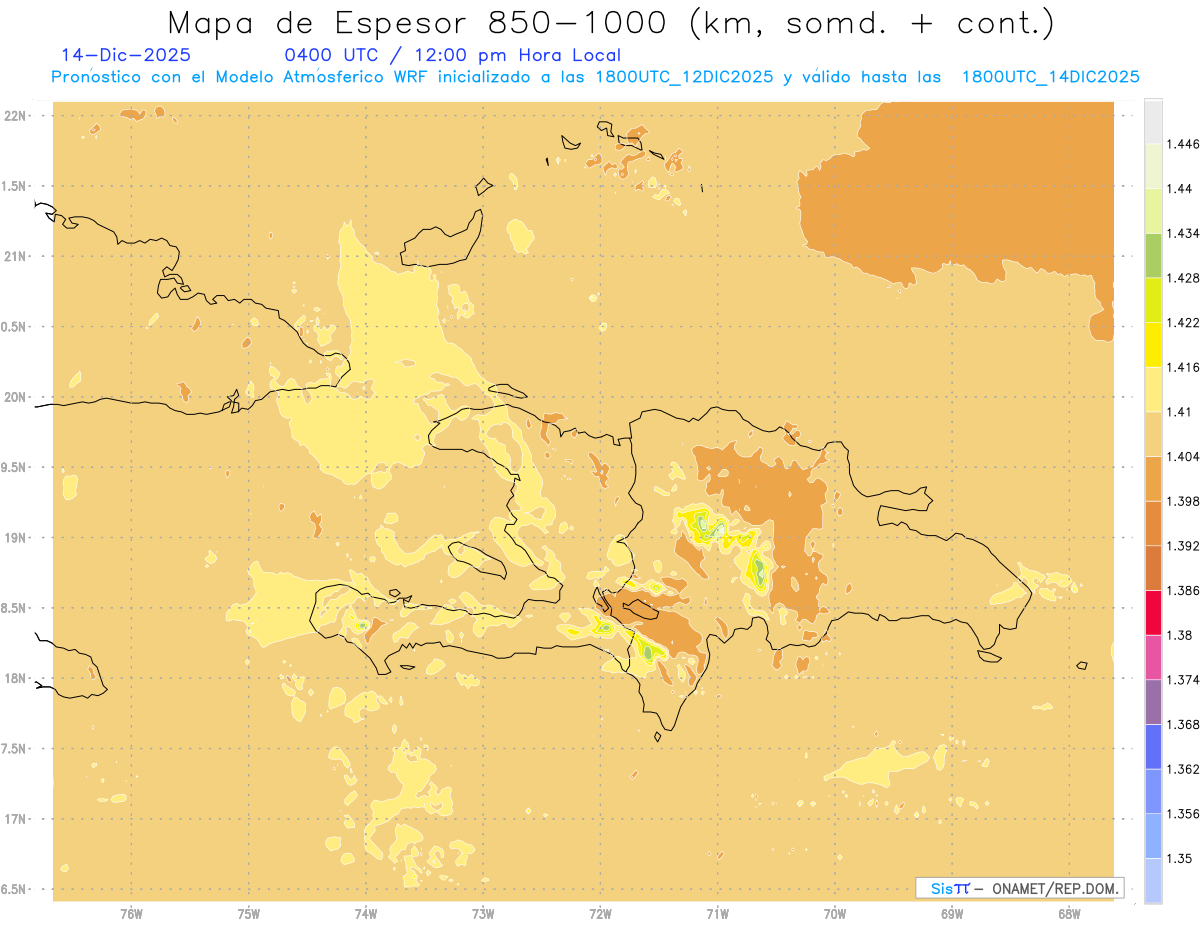Viewport: 1200px width, 927px height.
Task: Click the colorbar value 1.368
Action: tap(1183, 724)
